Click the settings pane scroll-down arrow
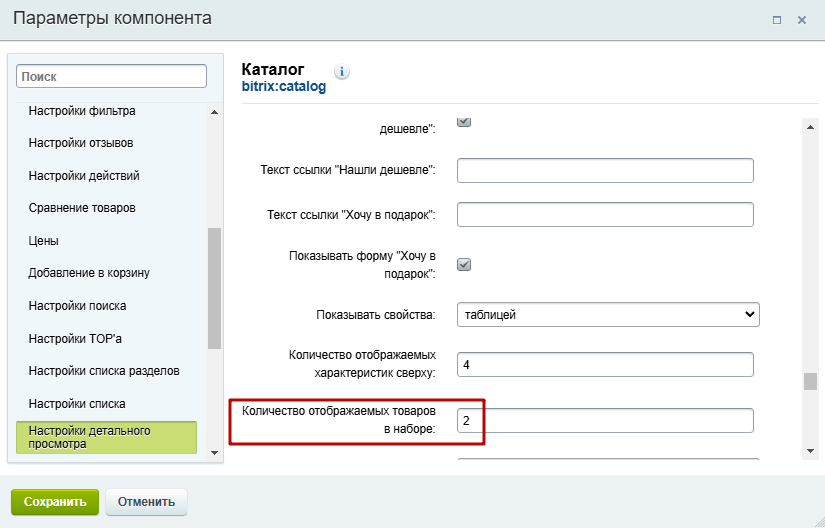The height and width of the screenshot is (528, 825). coord(810,451)
